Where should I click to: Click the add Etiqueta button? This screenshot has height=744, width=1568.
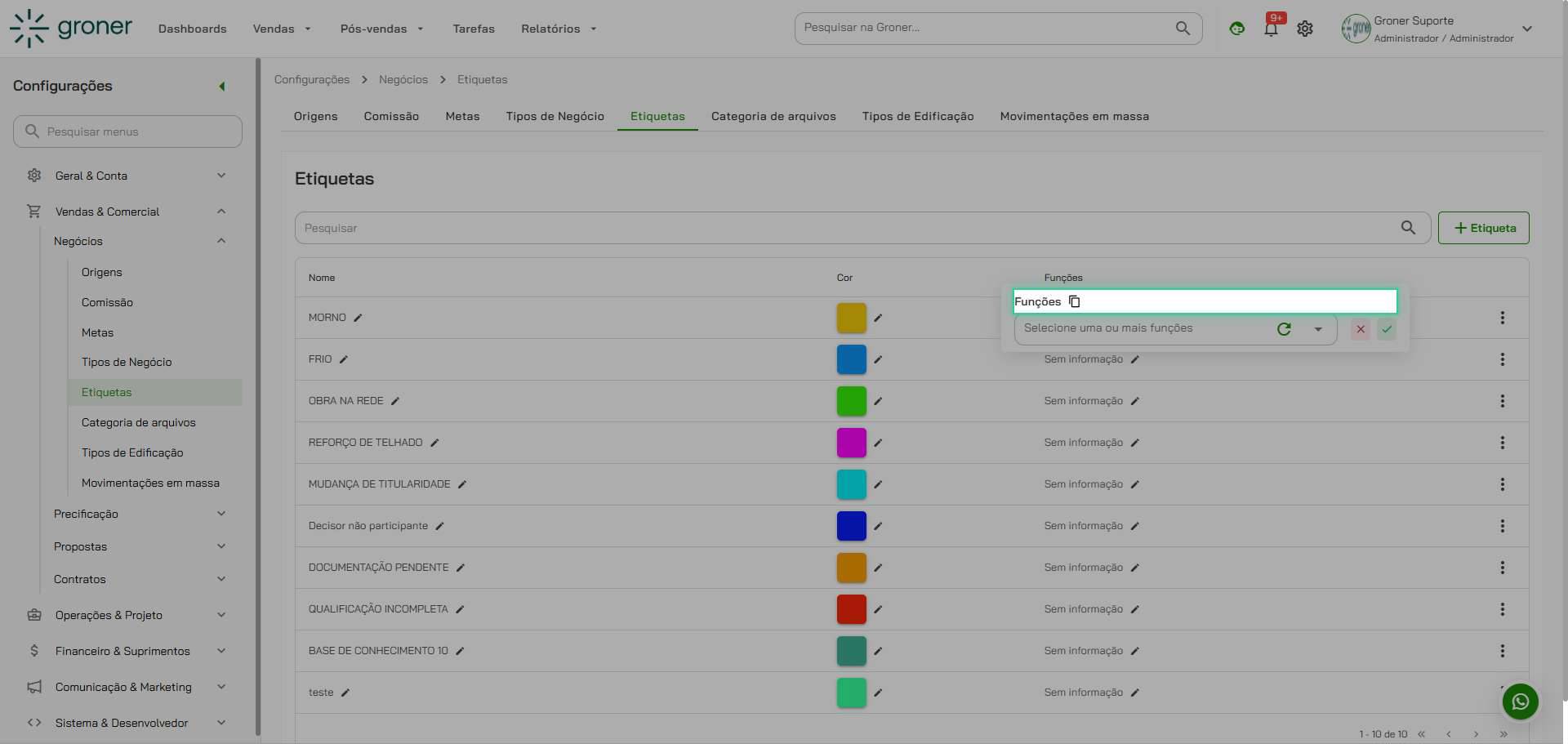tap(1483, 228)
